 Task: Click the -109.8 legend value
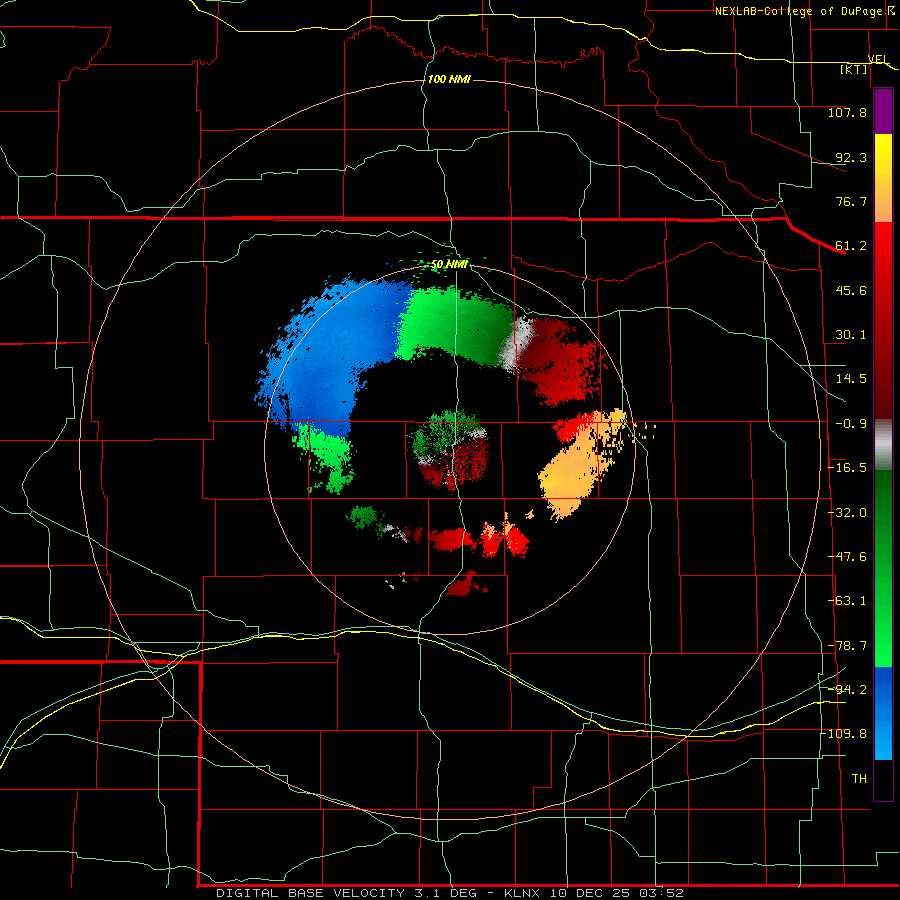pos(844,734)
